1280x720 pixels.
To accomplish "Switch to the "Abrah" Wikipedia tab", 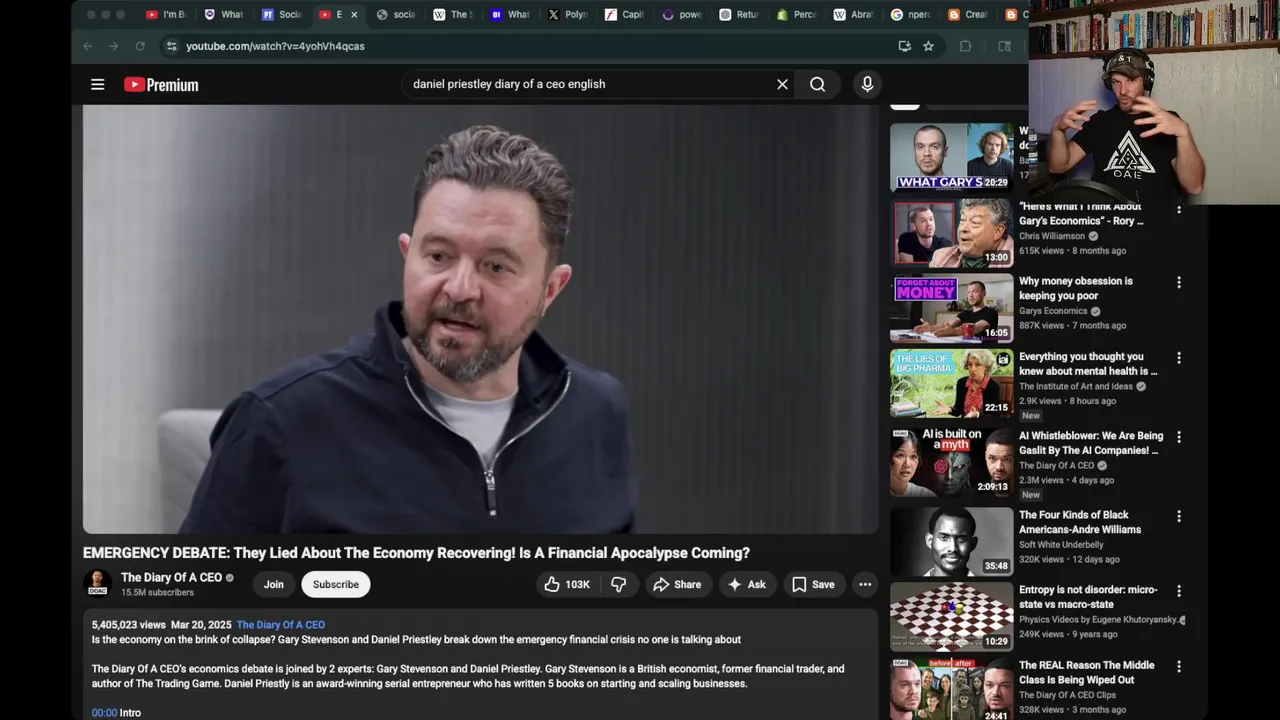I will tap(855, 15).
